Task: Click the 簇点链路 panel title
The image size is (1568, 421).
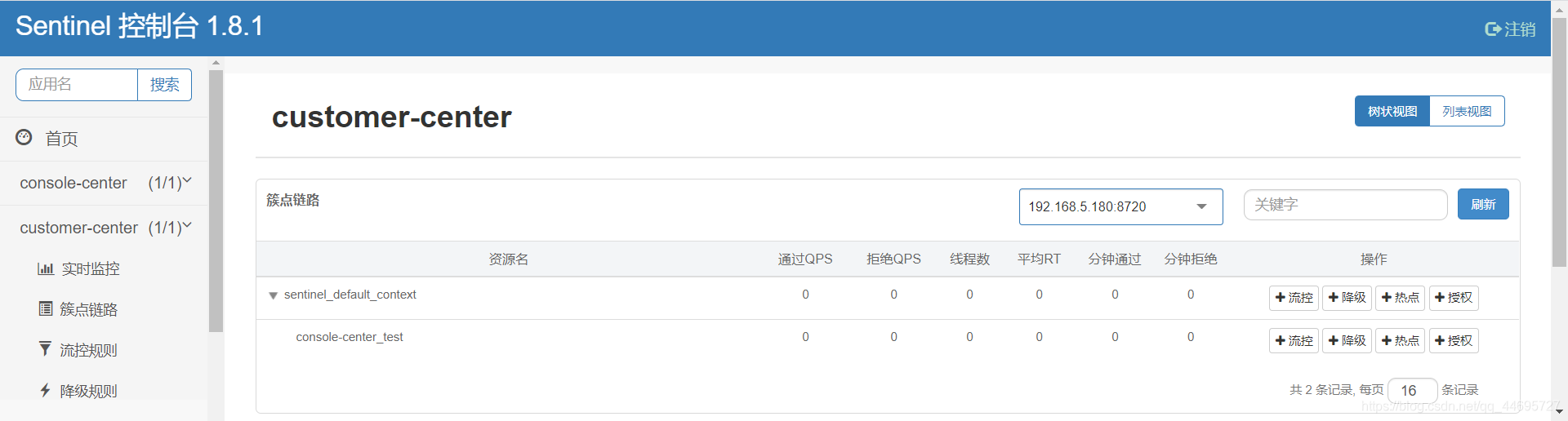Action: 293,200
